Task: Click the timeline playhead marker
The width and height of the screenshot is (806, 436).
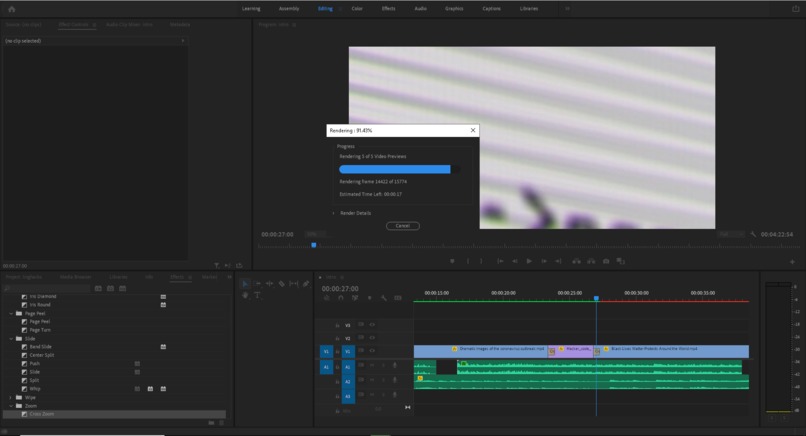Action: 596,298
